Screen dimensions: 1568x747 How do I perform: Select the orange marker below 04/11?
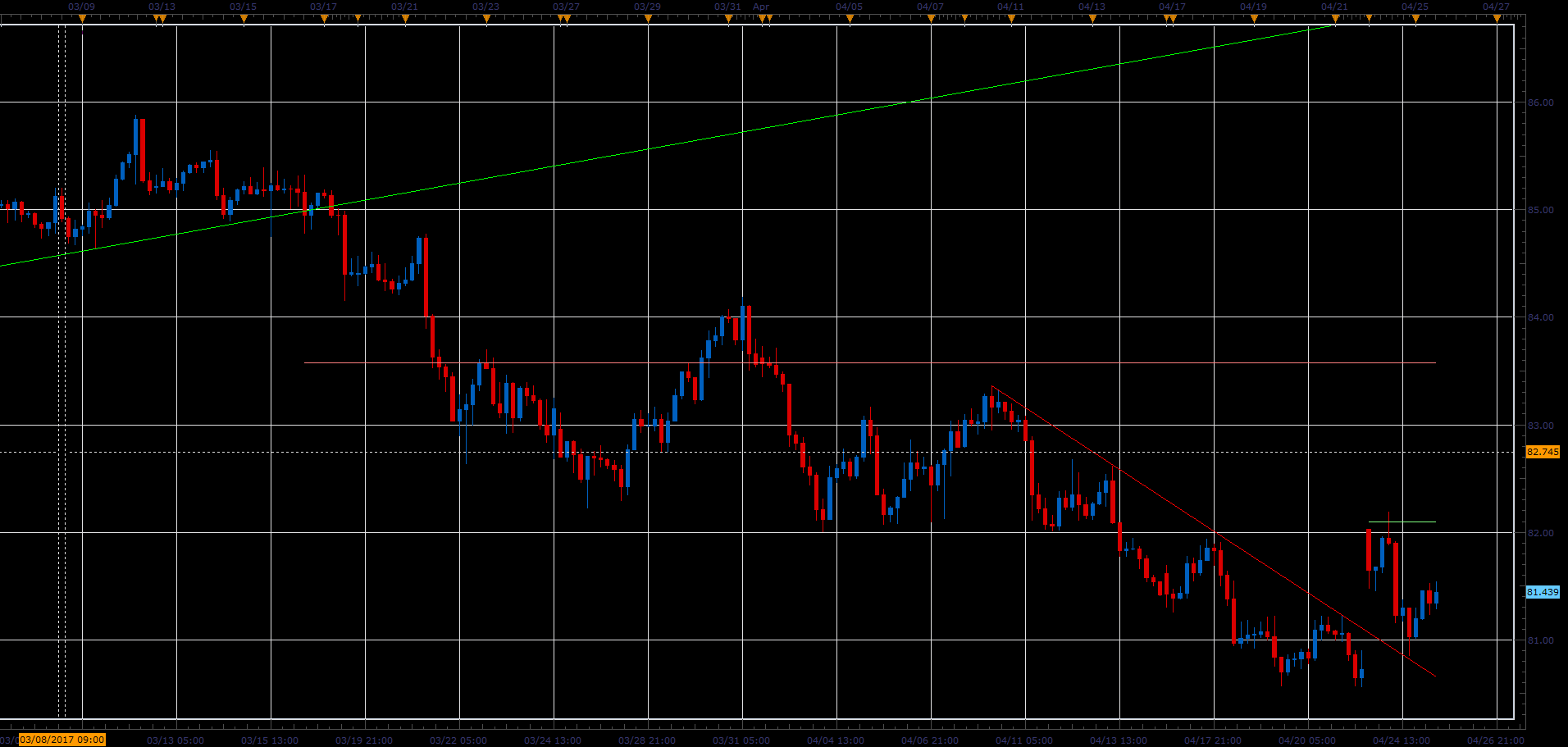tap(1011, 18)
